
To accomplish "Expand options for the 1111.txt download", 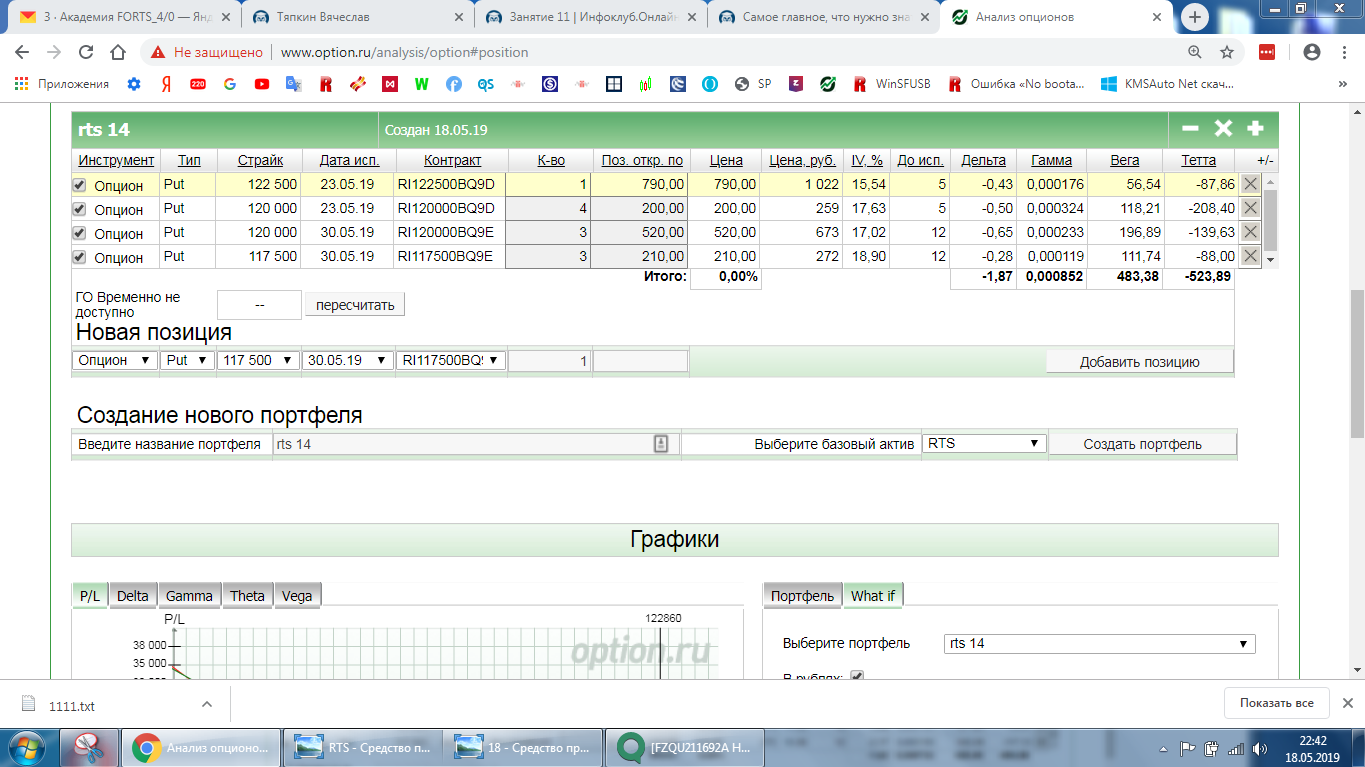I will [x=207, y=704].
